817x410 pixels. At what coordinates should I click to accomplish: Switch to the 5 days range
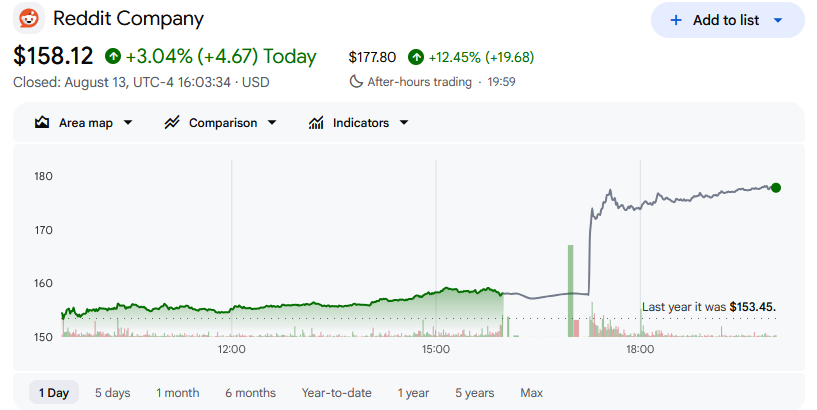(113, 393)
